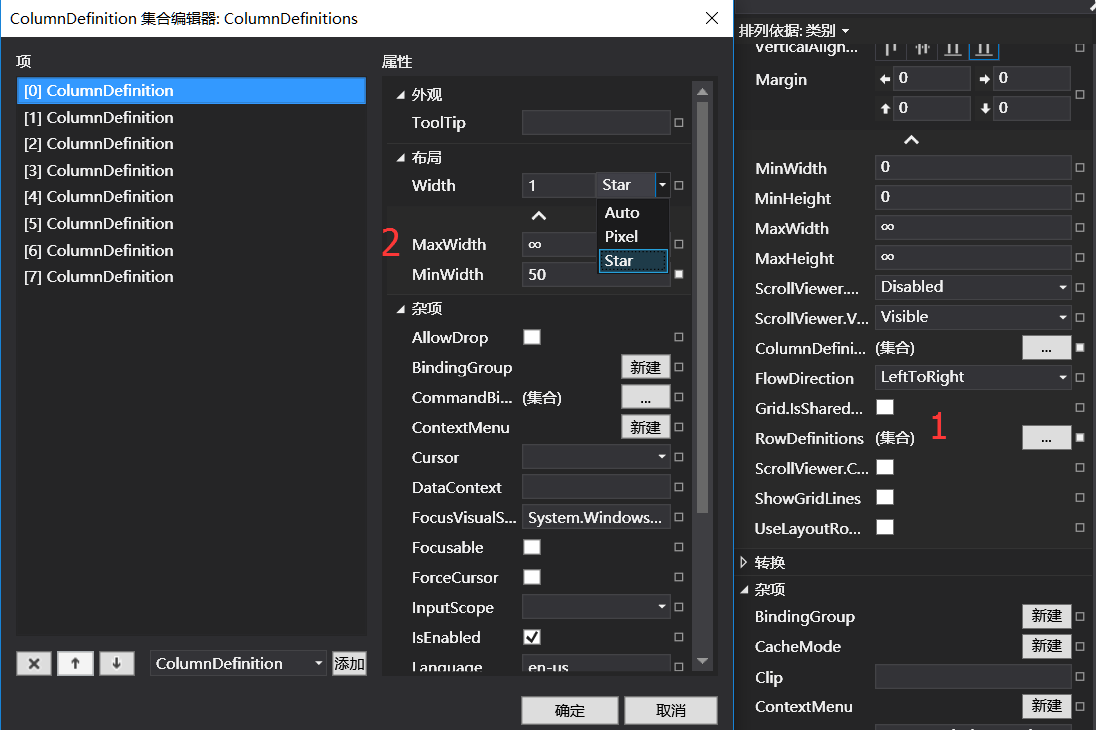Viewport: 1096px width, 730px height.
Task: Click the 确定 button
Action: [x=569, y=710]
